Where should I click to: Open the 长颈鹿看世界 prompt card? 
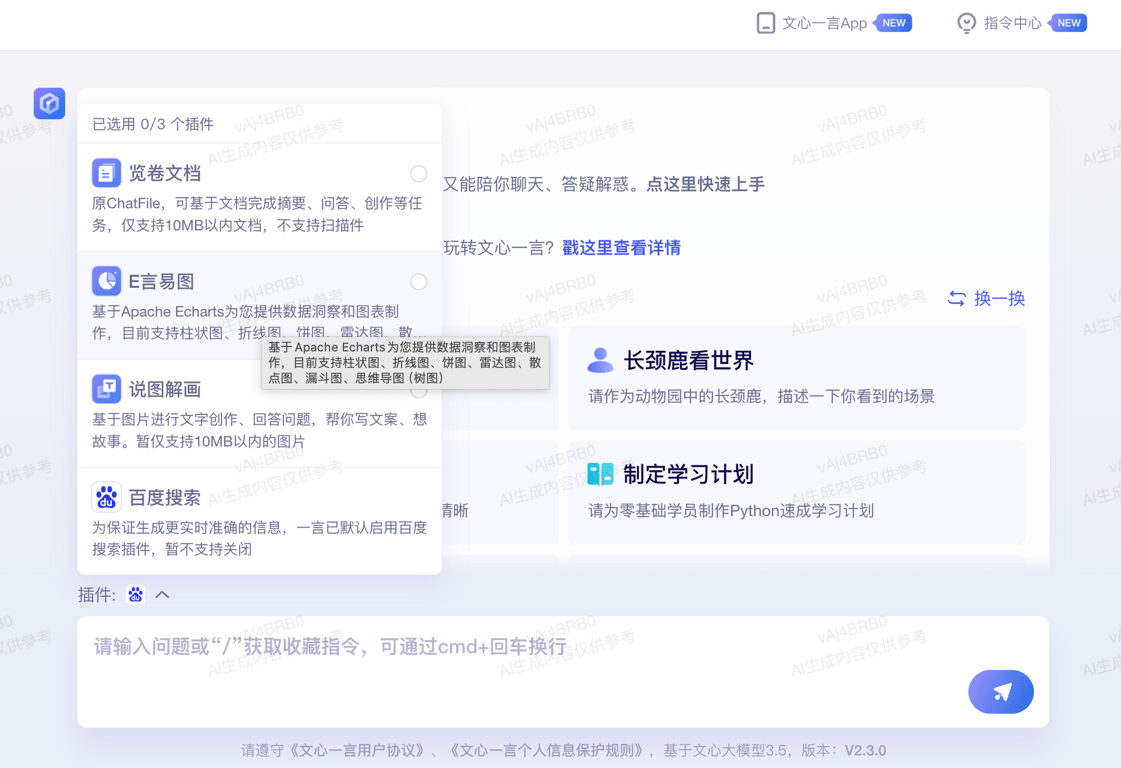tap(796, 378)
